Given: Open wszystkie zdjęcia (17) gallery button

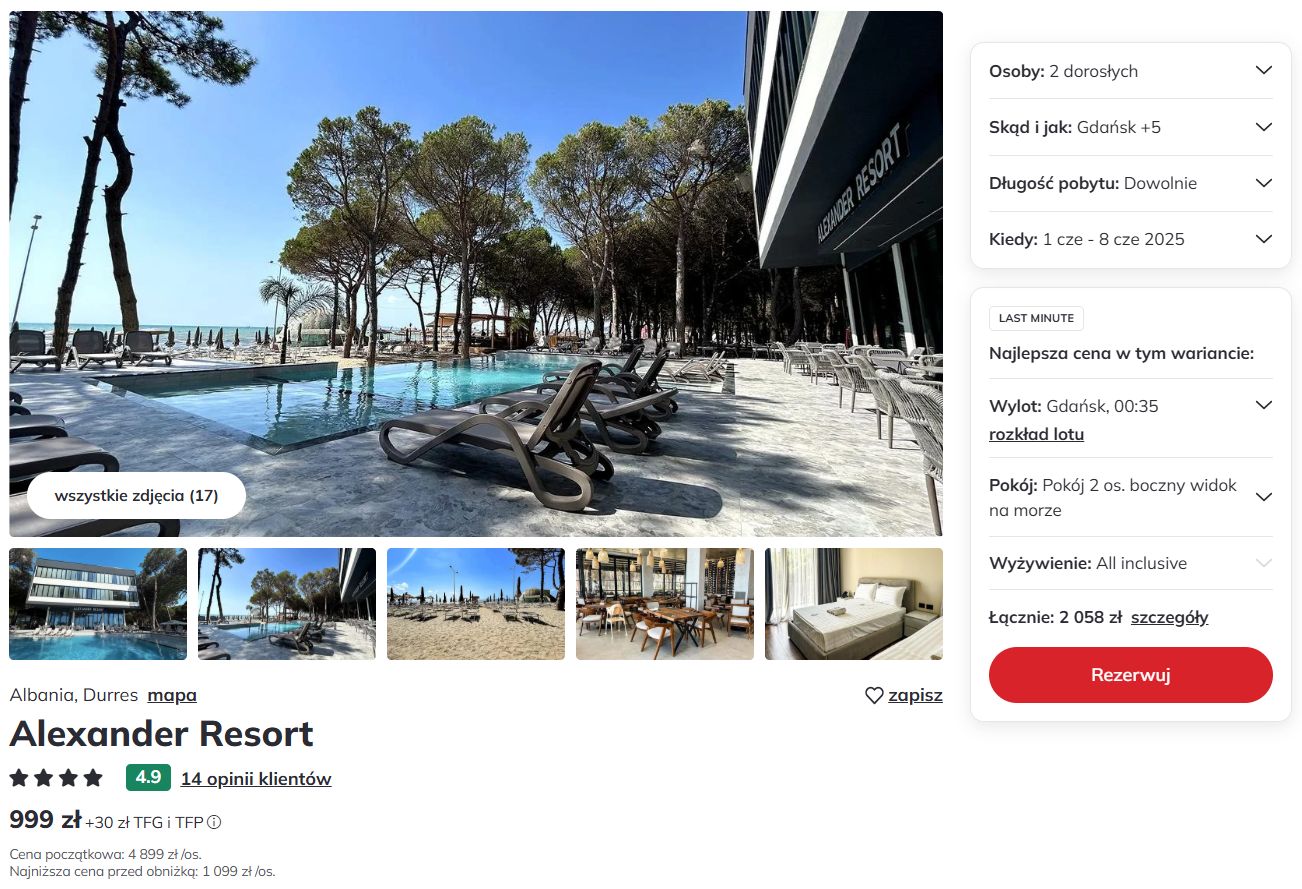Looking at the screenshot, I should 136,495.
